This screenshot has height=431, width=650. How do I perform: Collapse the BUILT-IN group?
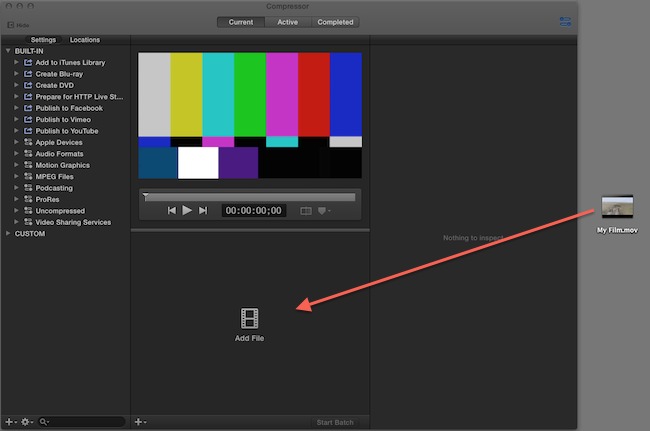pyautogui.click(x=8, y=51)
